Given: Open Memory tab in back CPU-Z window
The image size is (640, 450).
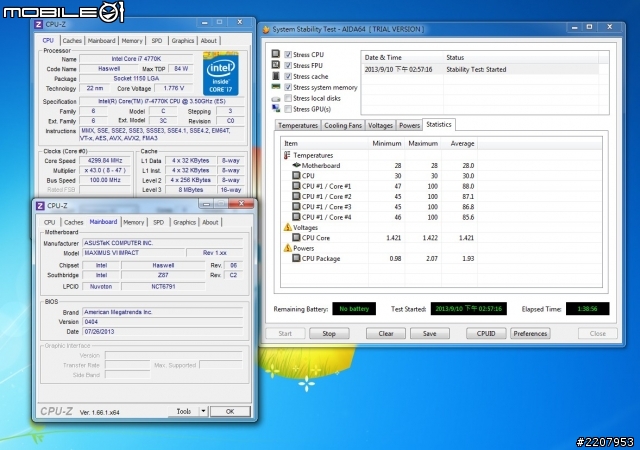Looking at the screenshot, I should [132, 40].
